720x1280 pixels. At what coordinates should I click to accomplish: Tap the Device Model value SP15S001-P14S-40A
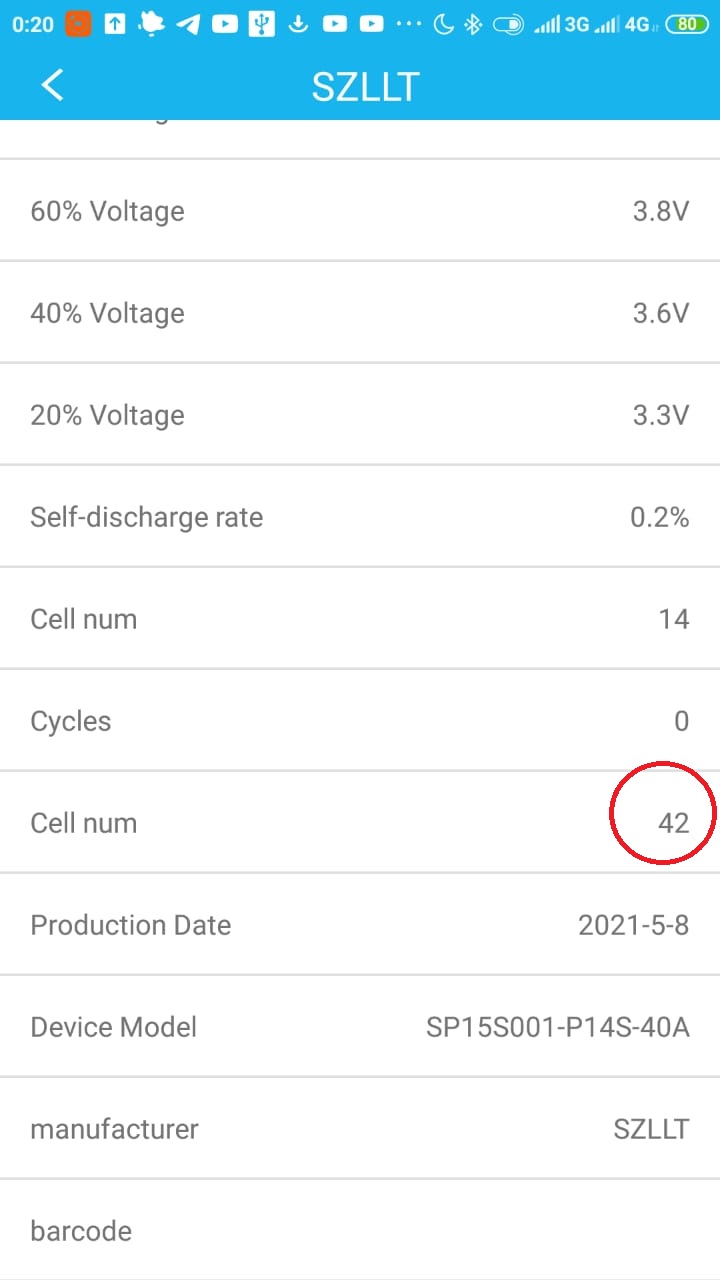pos(557,1027)
